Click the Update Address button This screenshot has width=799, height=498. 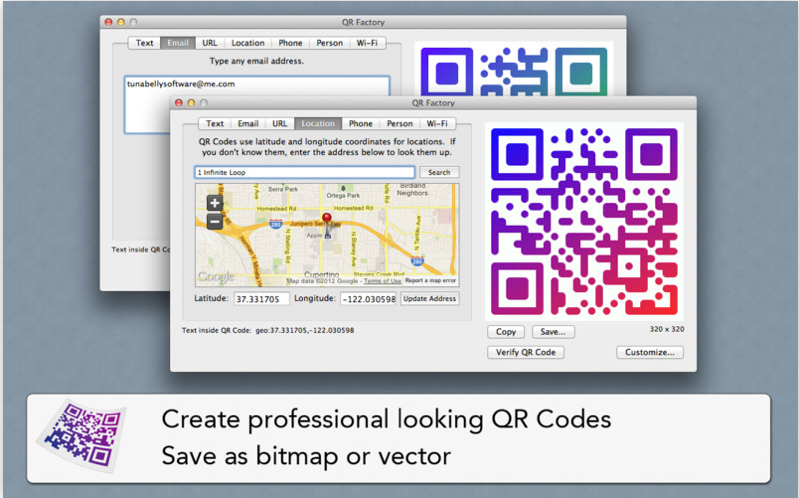click(x=430, y=298)
